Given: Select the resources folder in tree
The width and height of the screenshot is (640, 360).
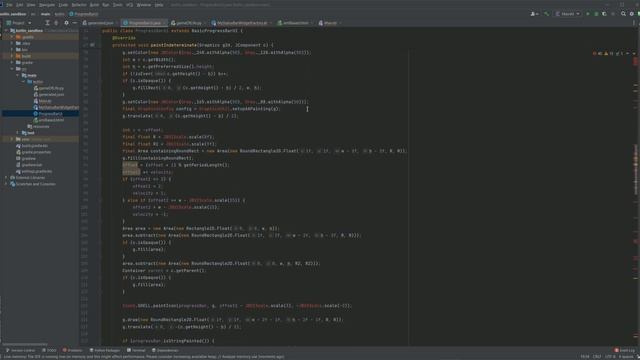Looking at the screenshot, I should tap(38, 127).
